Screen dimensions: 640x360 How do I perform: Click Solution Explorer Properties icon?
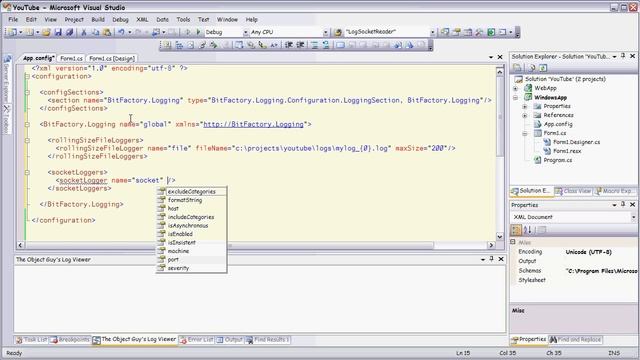517,68
